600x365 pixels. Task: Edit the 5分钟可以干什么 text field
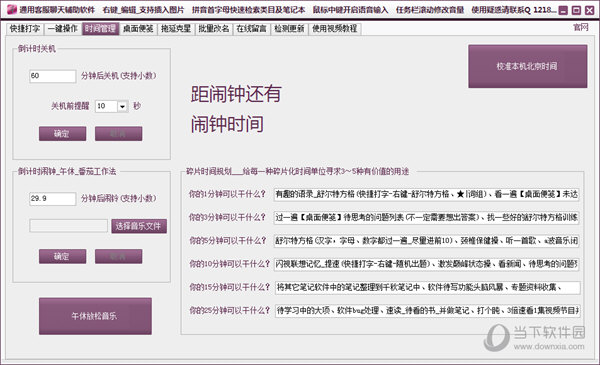click(x=427, y=241)
